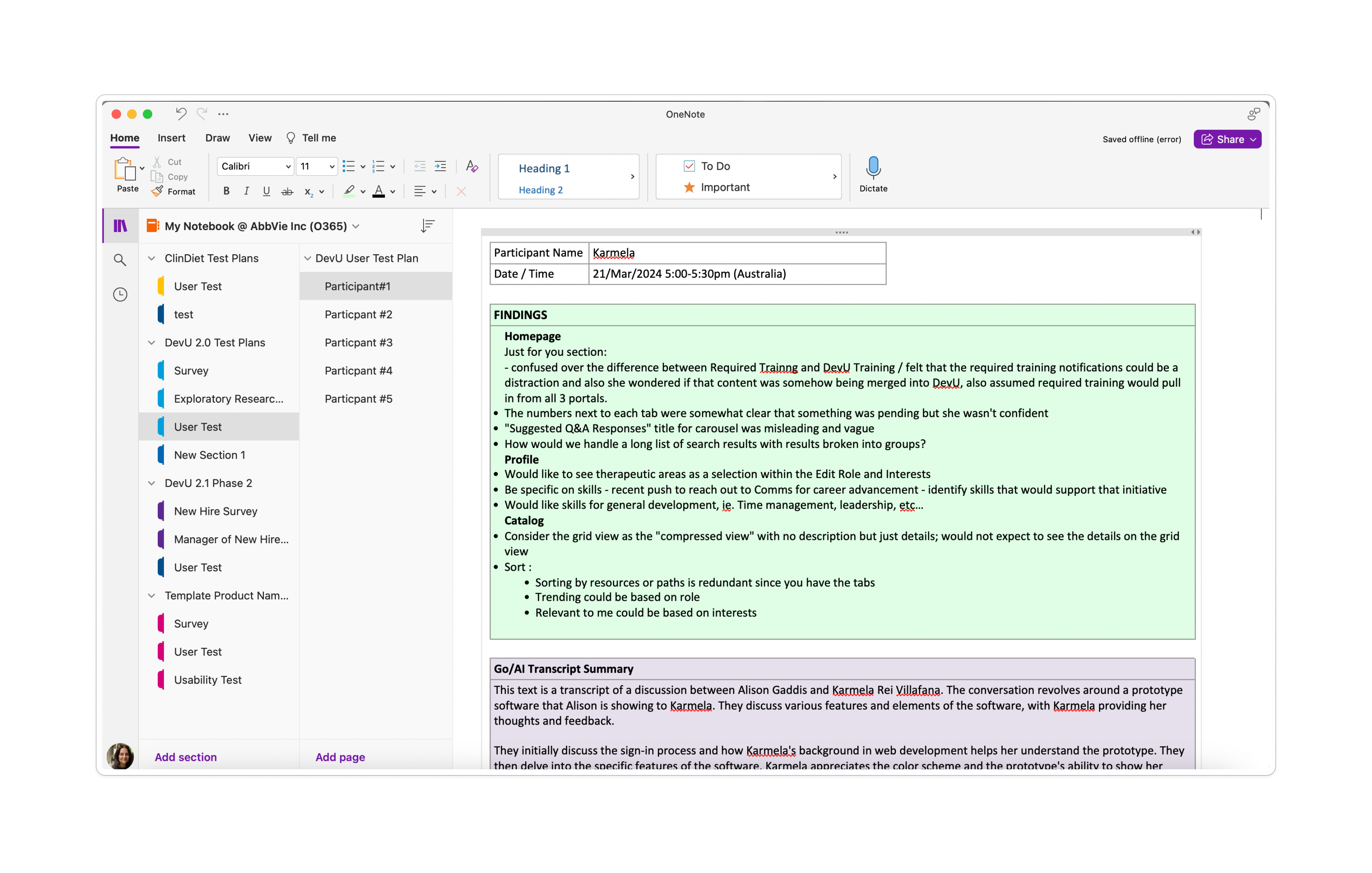Switch to the Insert tab
This screenshot has width=1372, height=873.
(x=171, y=138)
